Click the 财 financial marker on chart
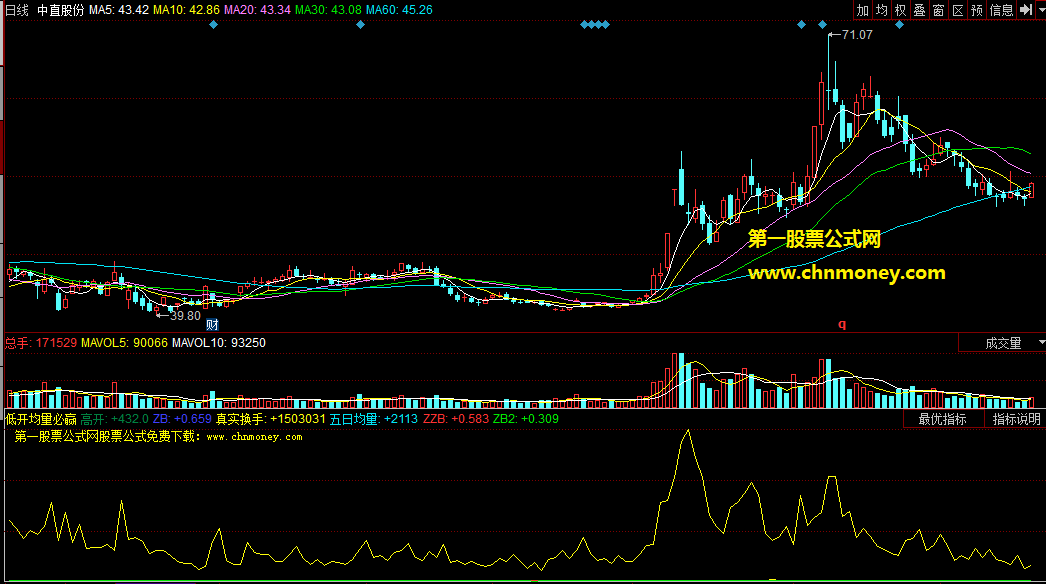 [212, 325]
